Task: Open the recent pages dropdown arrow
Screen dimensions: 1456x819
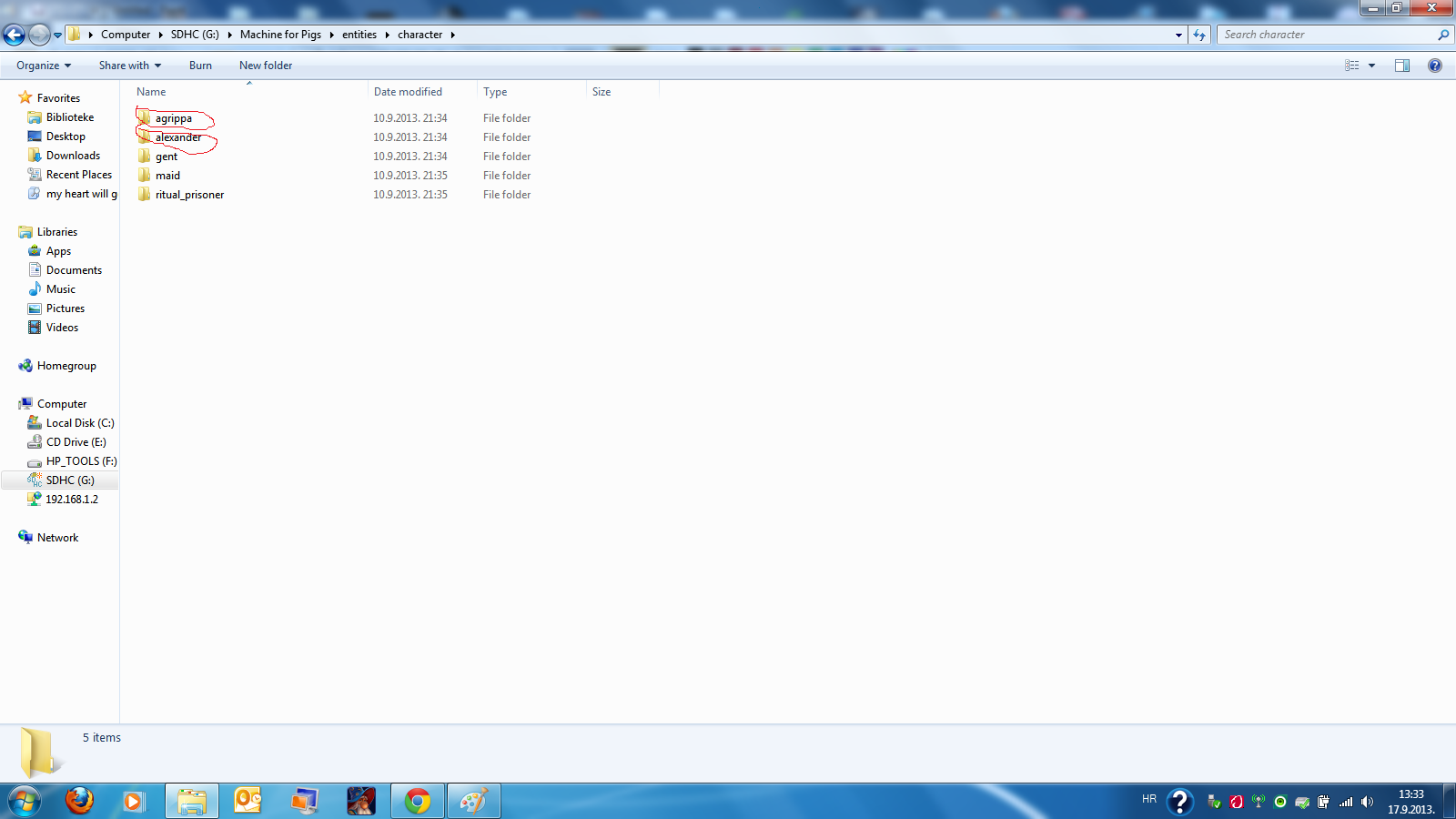Action: point(57,35)
